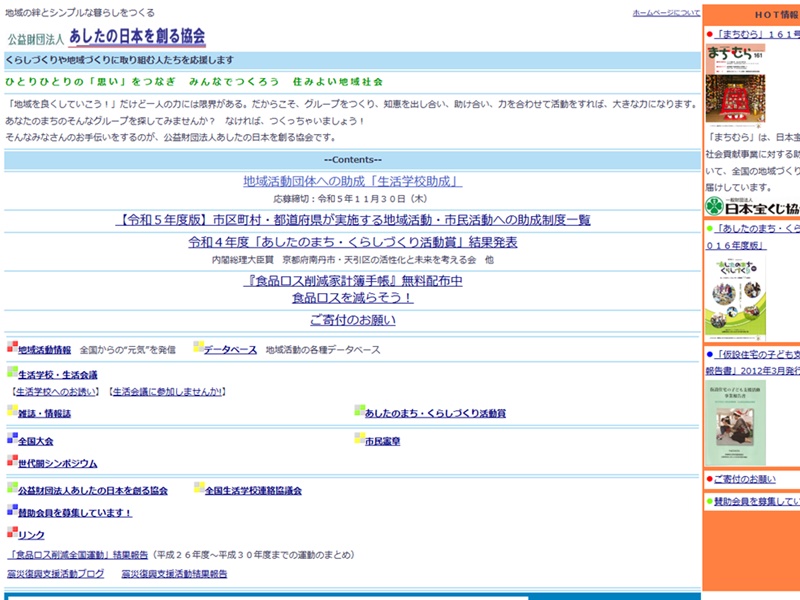Click the 内閣総理大臣賞 京都府南丹市 text line
800x600 pixels.
(x=353, y=260)
